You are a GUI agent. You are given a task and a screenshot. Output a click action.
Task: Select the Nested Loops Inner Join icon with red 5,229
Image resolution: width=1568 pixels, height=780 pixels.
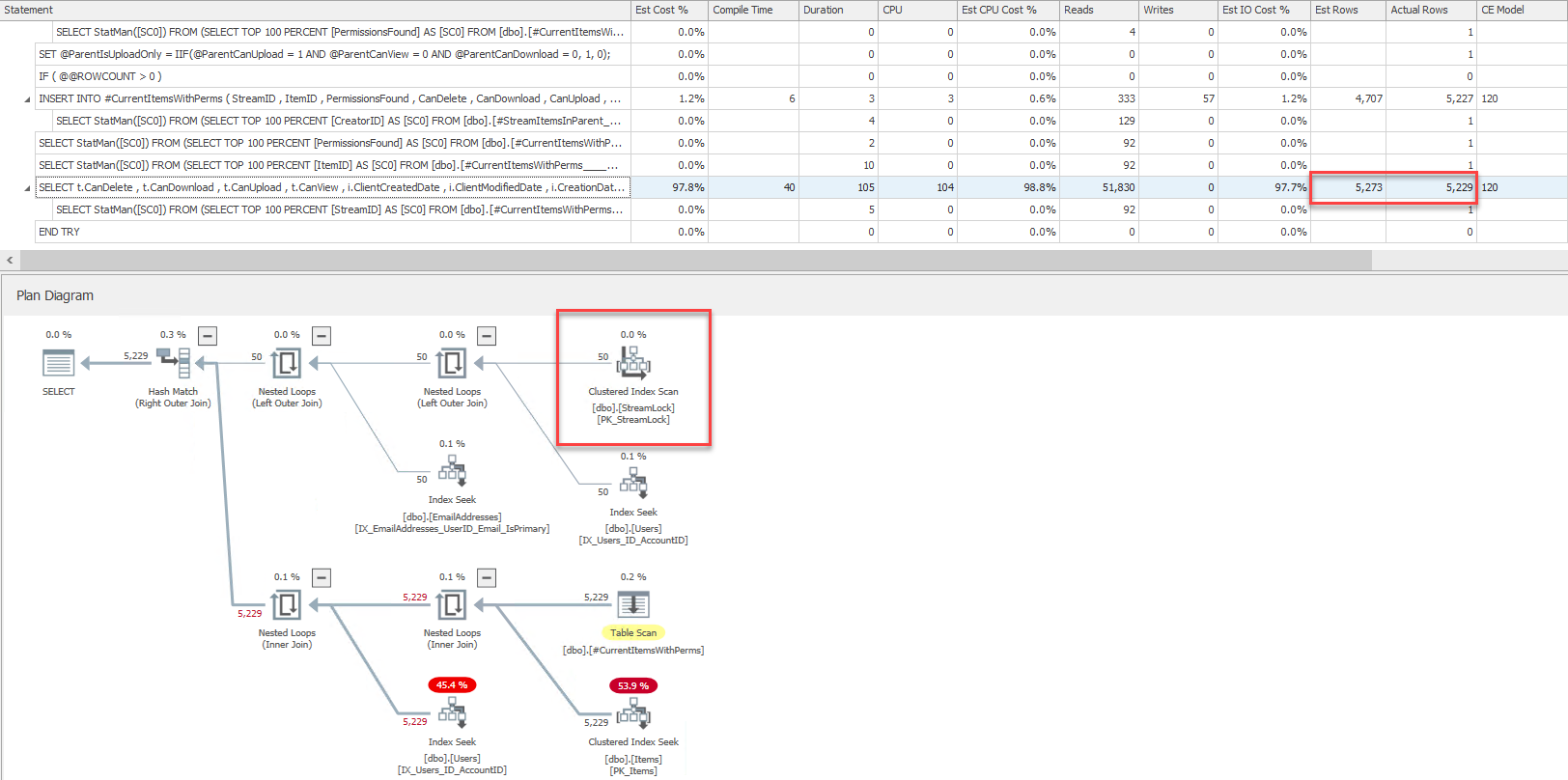287,604
